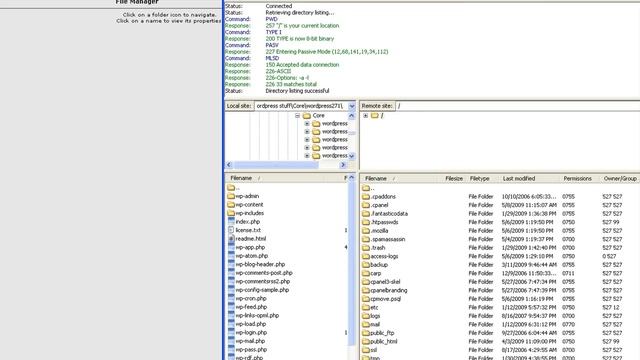This screenshot has height=360, width=640.
Task: Open the .cpaddons remote folder icon
Action: click(366, 197)
